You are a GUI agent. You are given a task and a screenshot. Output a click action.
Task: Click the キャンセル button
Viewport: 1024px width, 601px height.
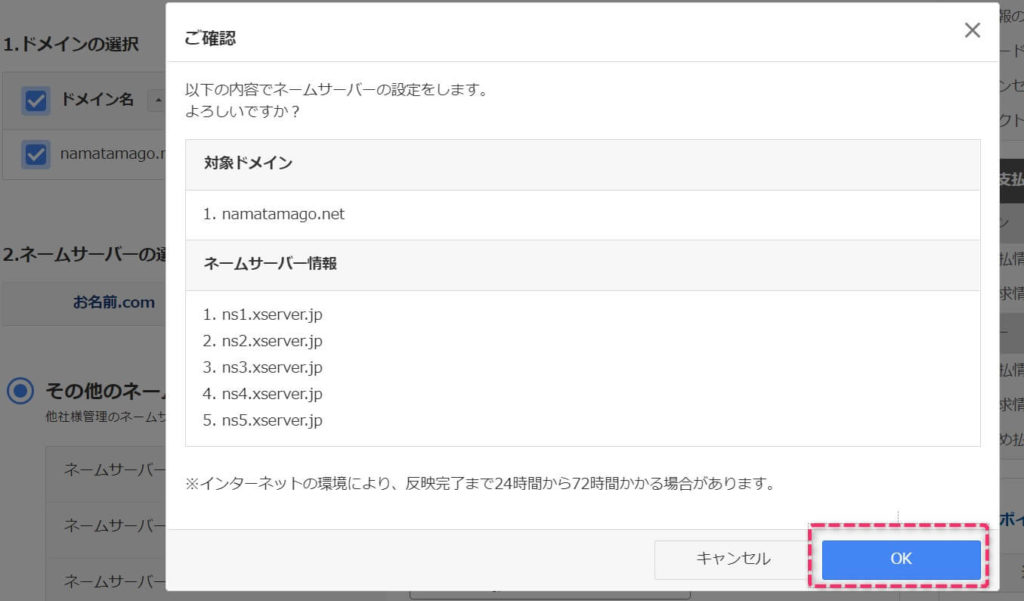(x=733, y=559)
